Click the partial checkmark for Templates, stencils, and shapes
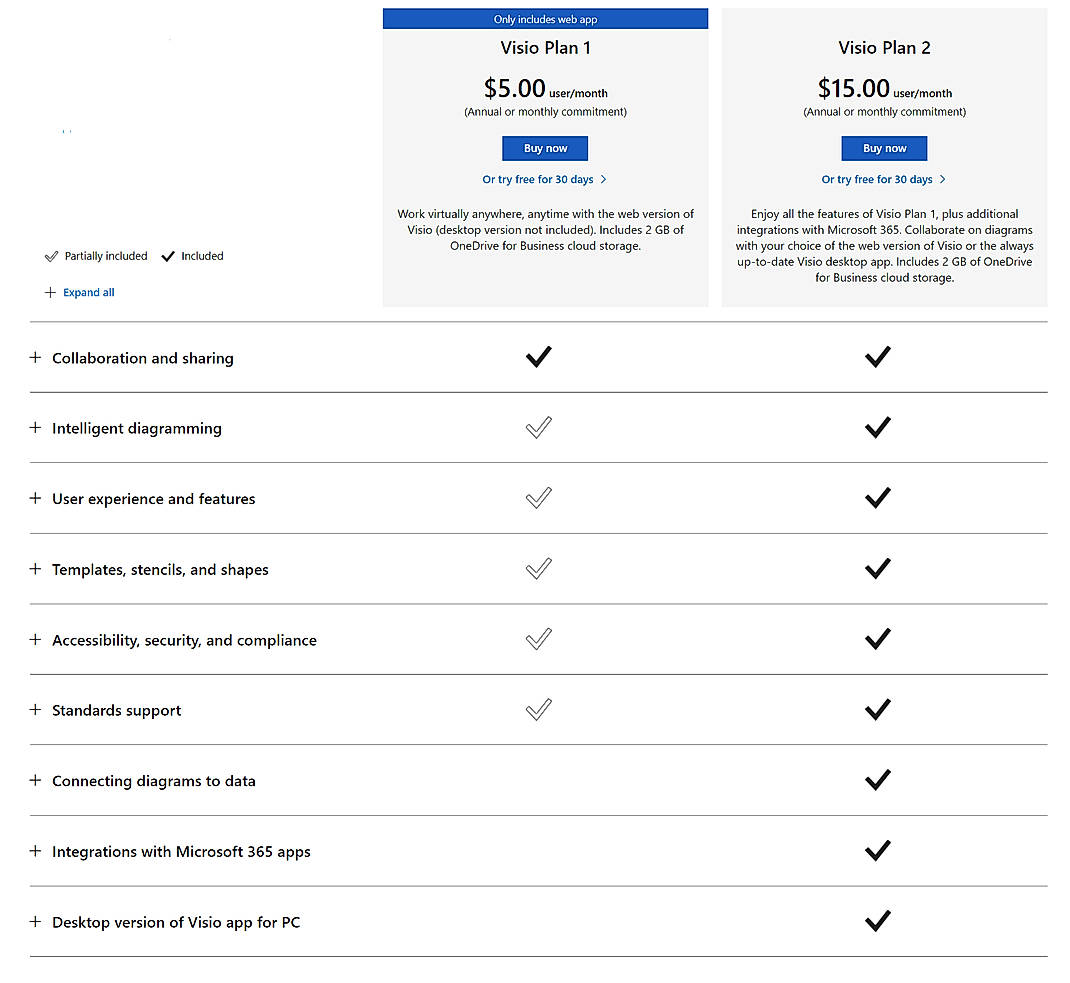This screenshot has height=983, width=1070. (538, 568)
